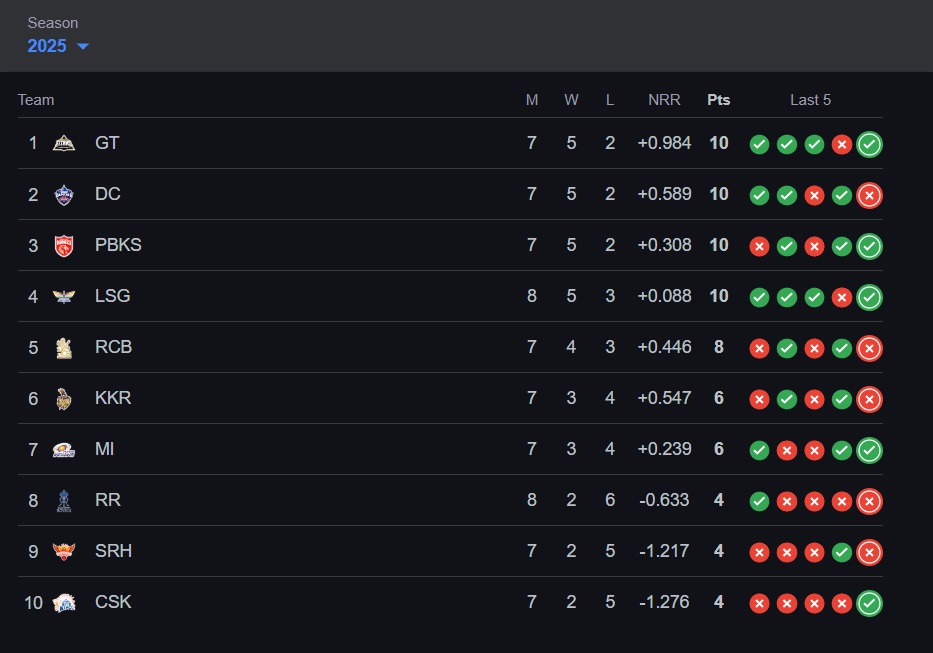Click the dropdown arrow beside 2025
933x653 pixels.
pyautogui.click(x=83, y=47)
